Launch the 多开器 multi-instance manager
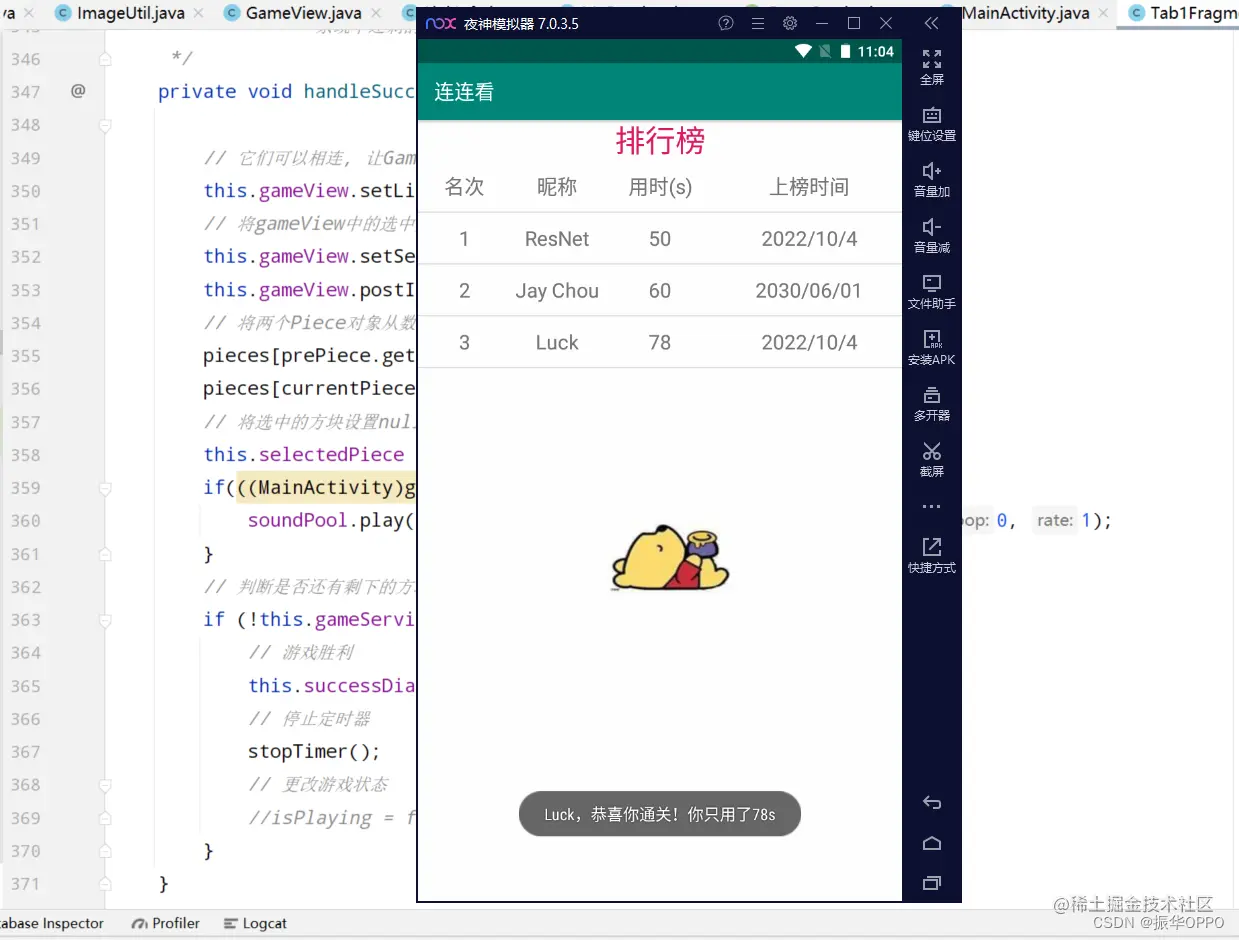 coord(931,404)
